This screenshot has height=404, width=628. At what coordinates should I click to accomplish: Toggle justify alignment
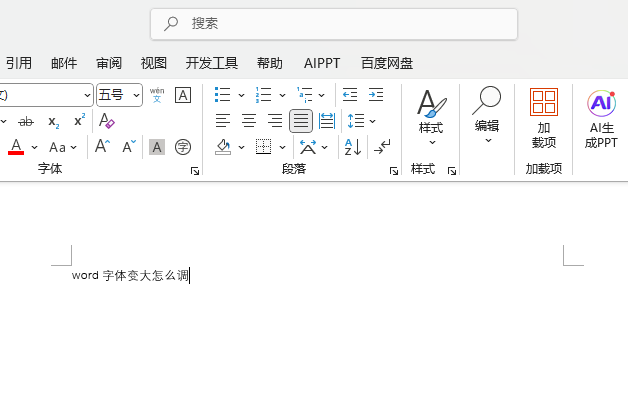pos(301,121)
